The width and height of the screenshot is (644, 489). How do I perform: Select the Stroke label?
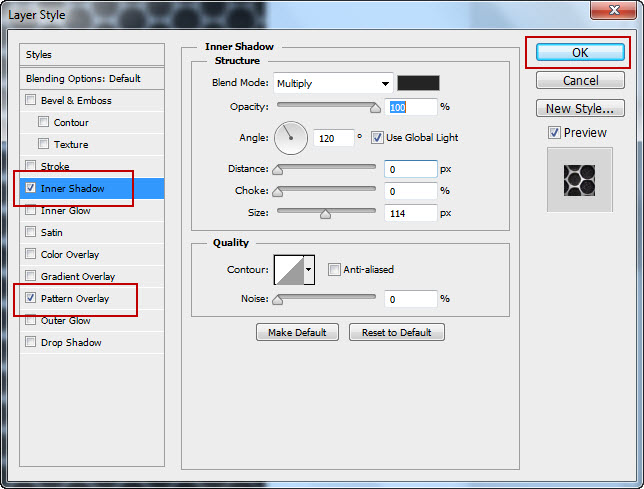(x=55, y=166)
